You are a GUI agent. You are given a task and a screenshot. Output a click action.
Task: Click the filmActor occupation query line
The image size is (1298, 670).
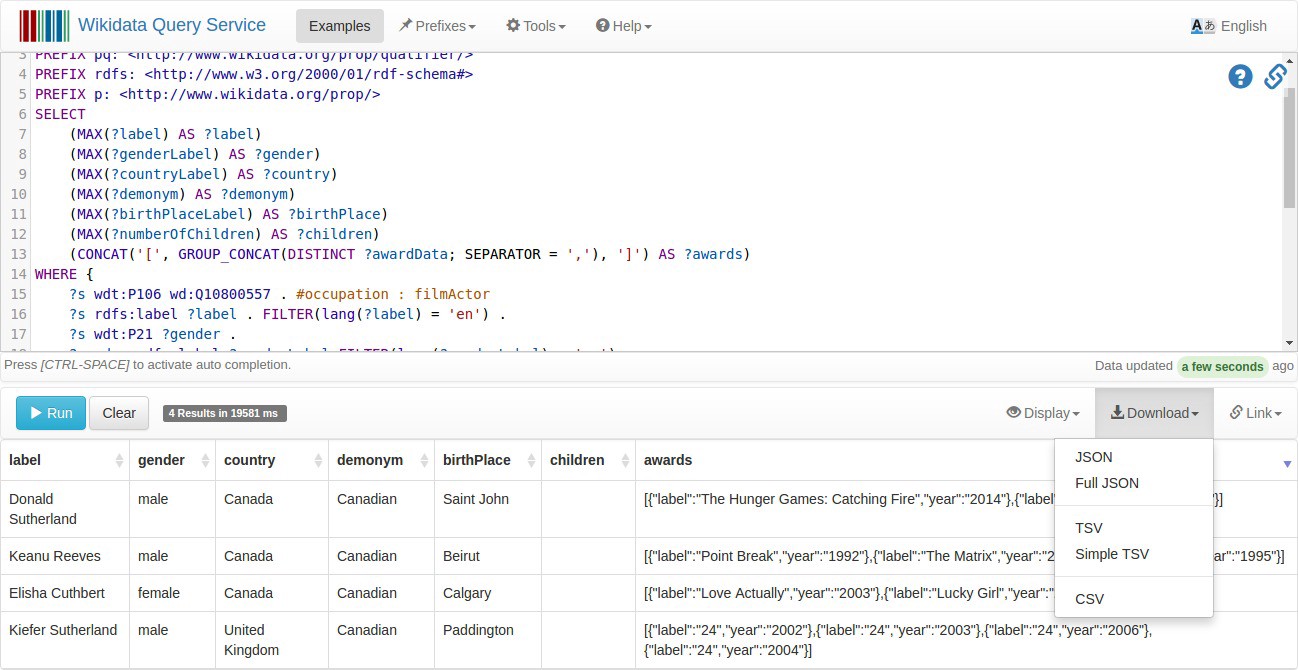(280, 294)
